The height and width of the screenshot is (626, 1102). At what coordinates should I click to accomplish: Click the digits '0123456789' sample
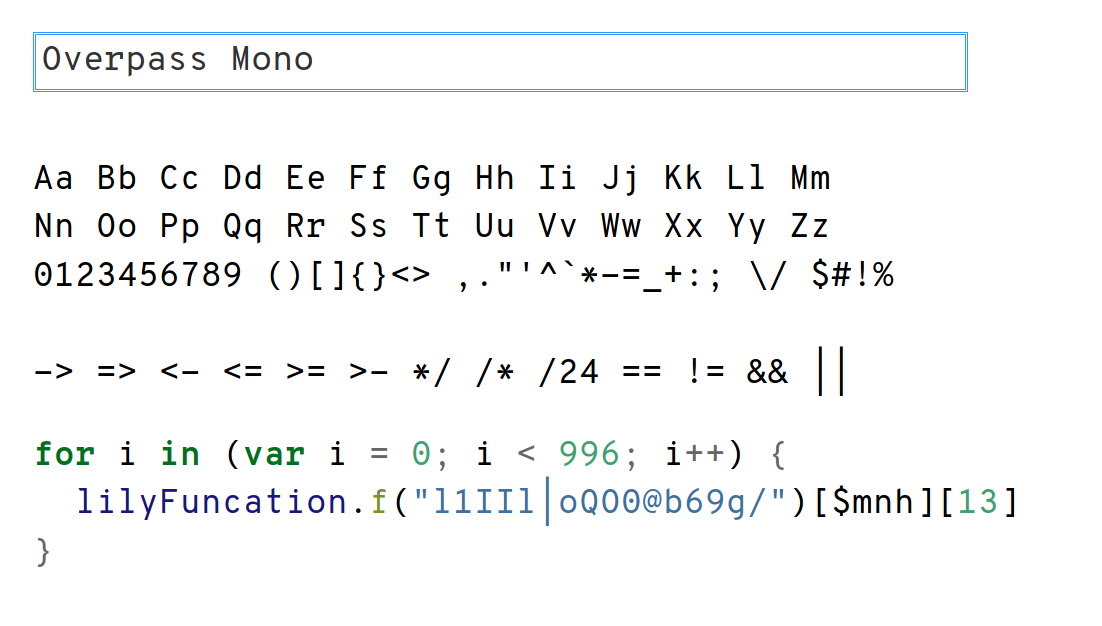(x=138, y=275)
